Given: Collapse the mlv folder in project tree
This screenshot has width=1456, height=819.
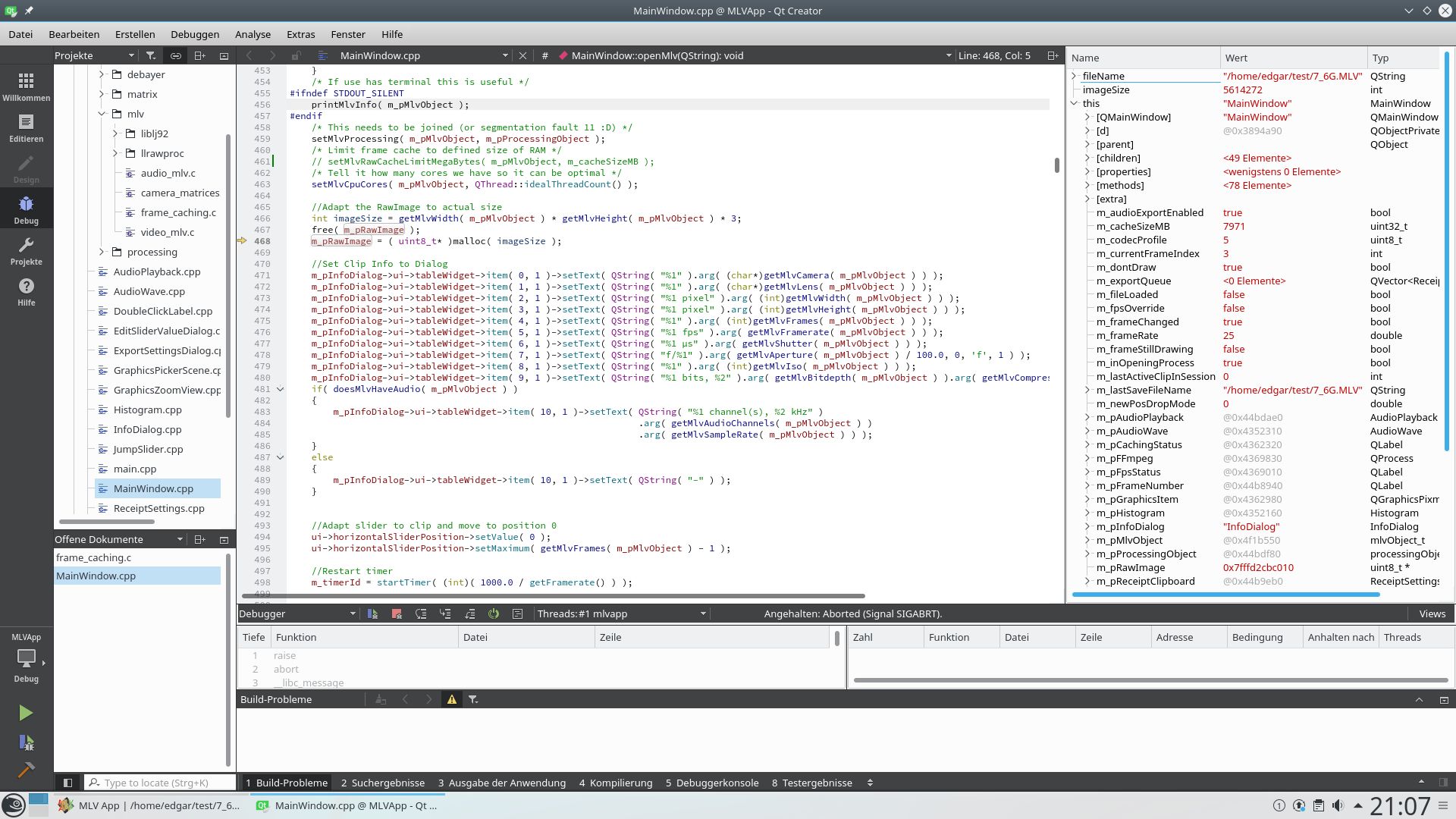Looking at the screenshot, I should click(102, 115).
